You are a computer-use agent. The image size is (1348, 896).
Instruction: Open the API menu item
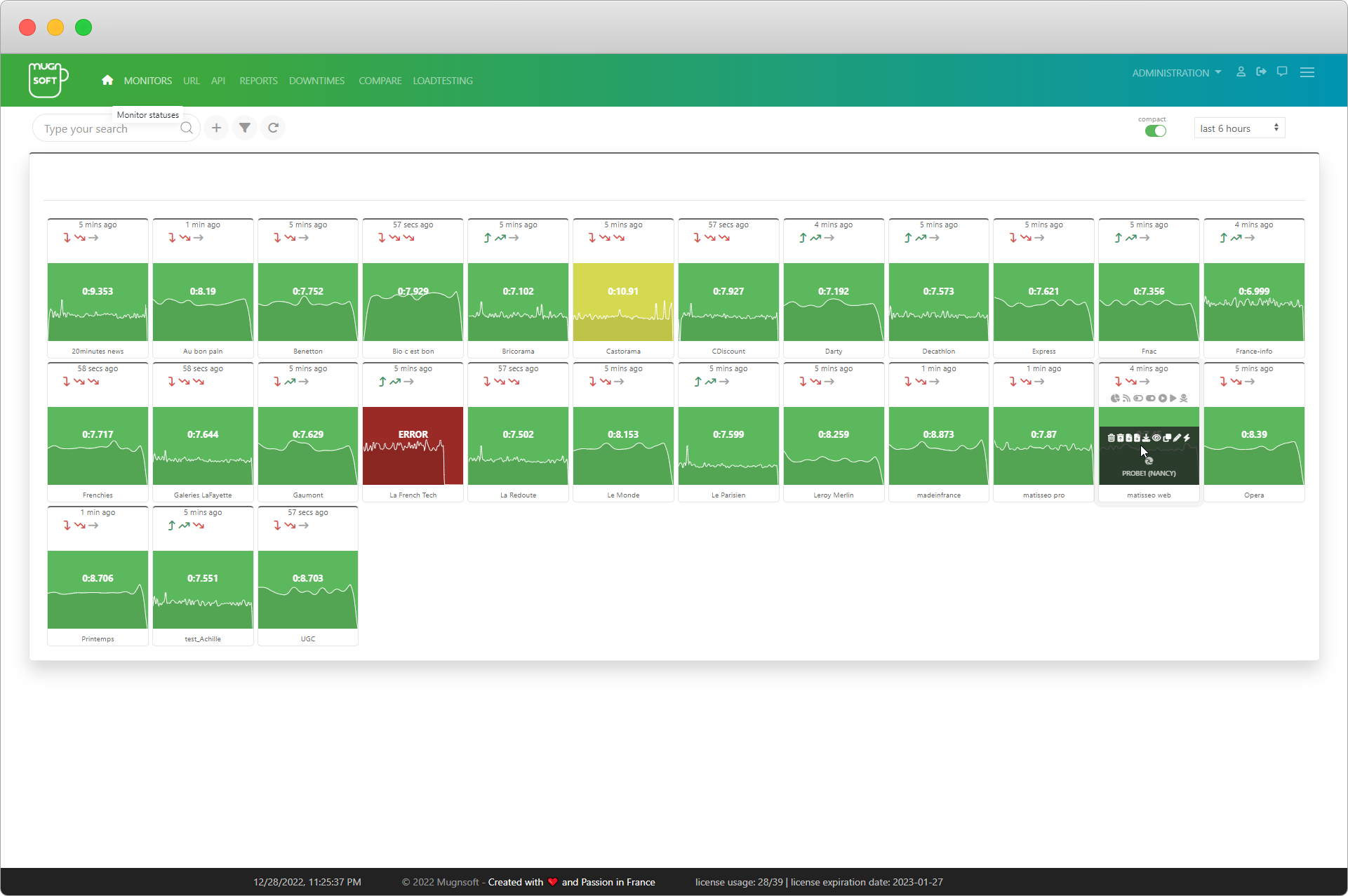click(x=218, y=81)
